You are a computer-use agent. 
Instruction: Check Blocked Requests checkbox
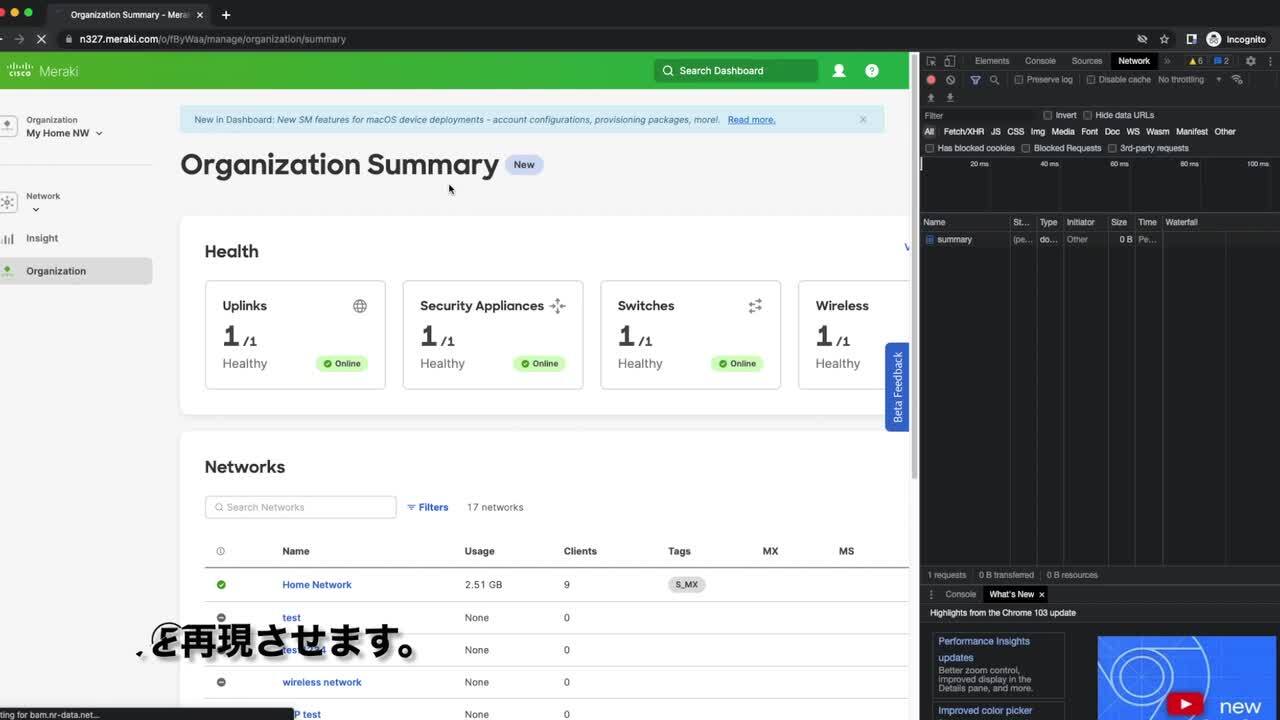(1026, 148)
